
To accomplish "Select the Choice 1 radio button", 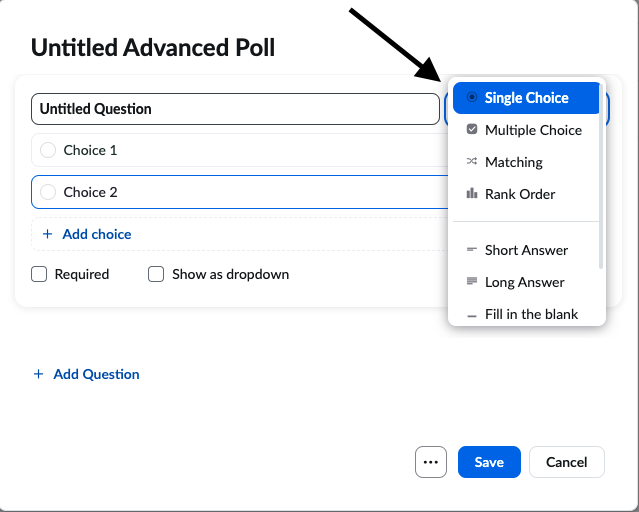I will (48, 150).
